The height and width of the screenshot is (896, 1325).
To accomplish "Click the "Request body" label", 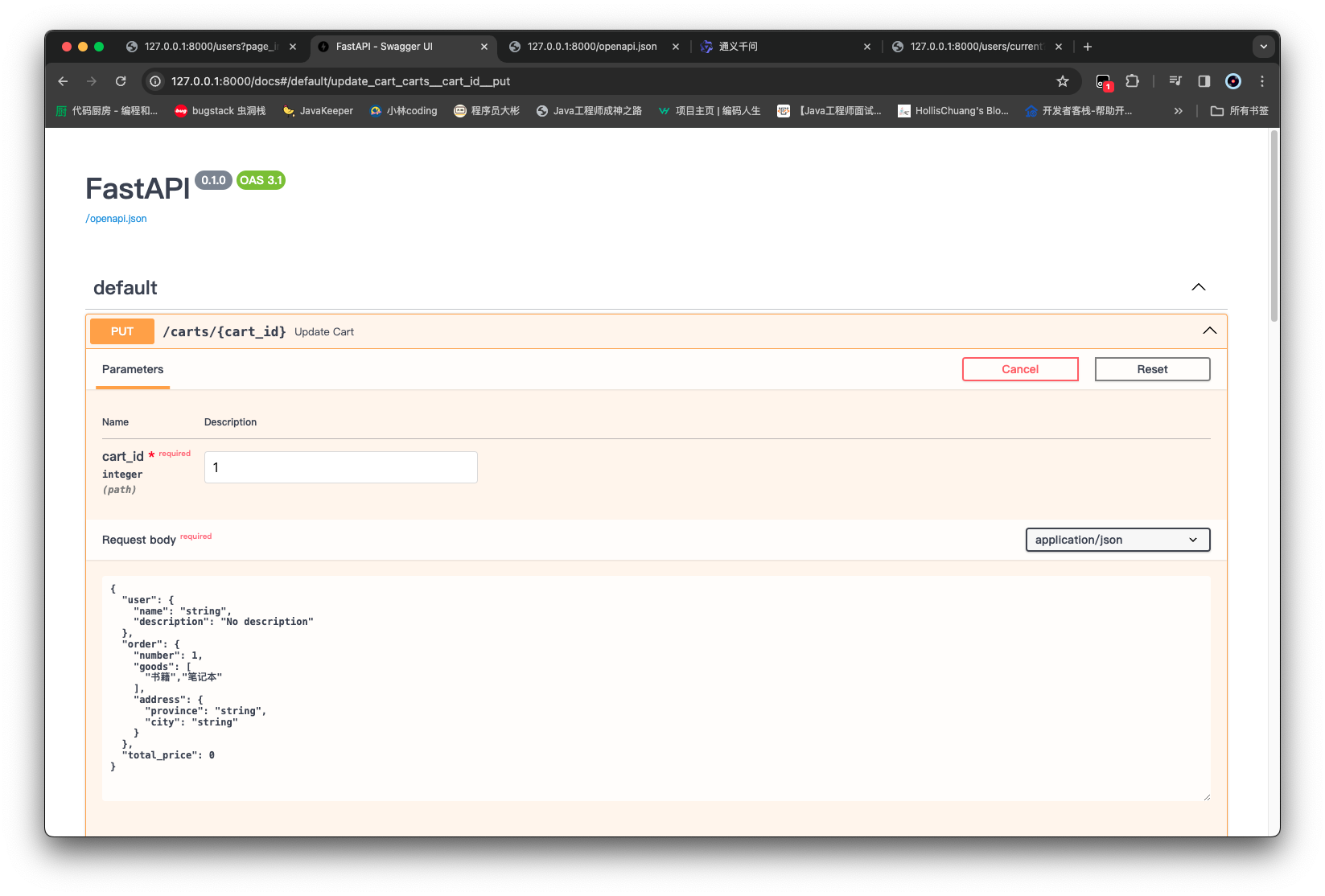I will pyautogui.click(x=139, y=540).
